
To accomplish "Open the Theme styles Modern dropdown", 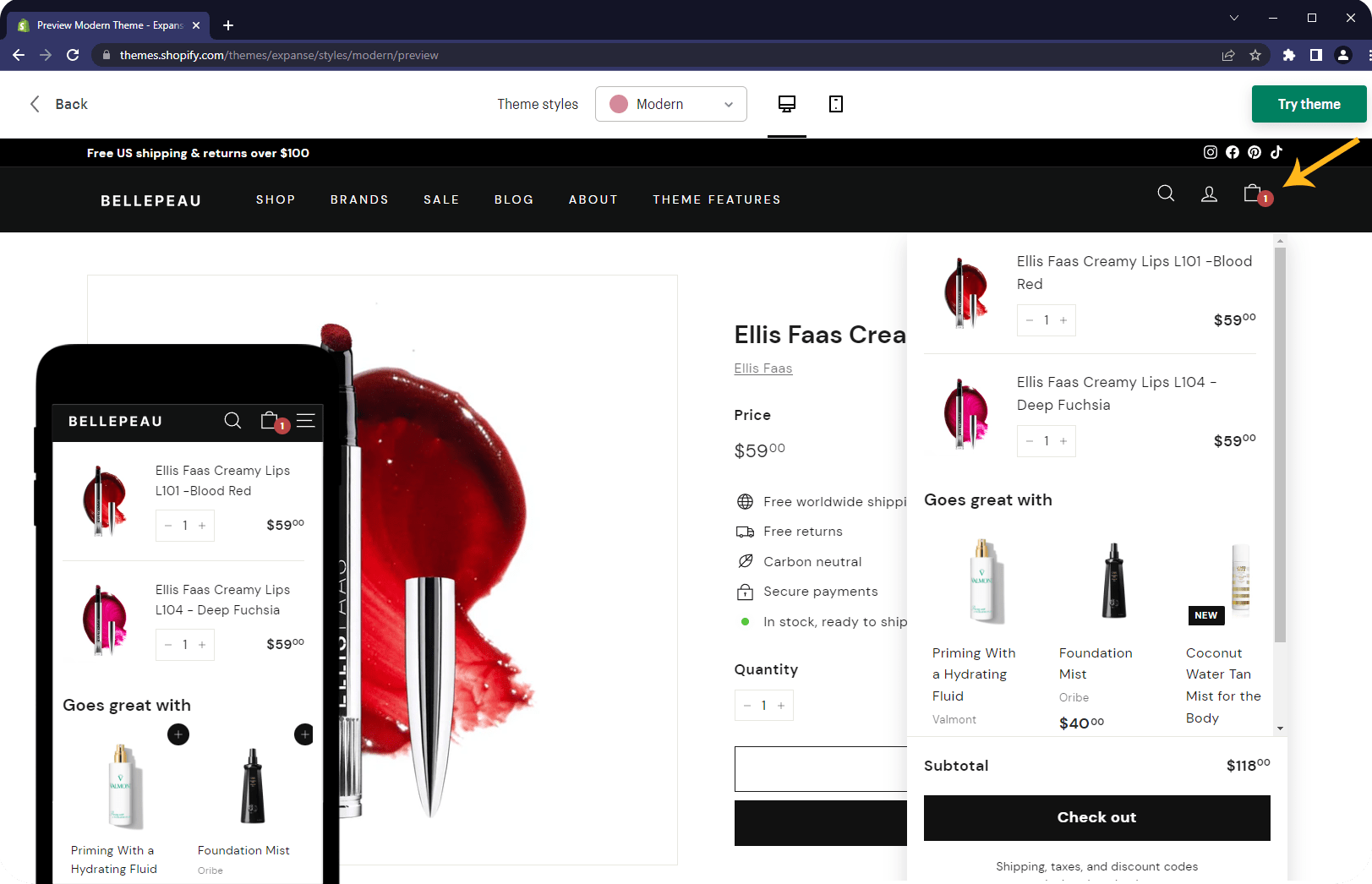I will coord(671,104).
